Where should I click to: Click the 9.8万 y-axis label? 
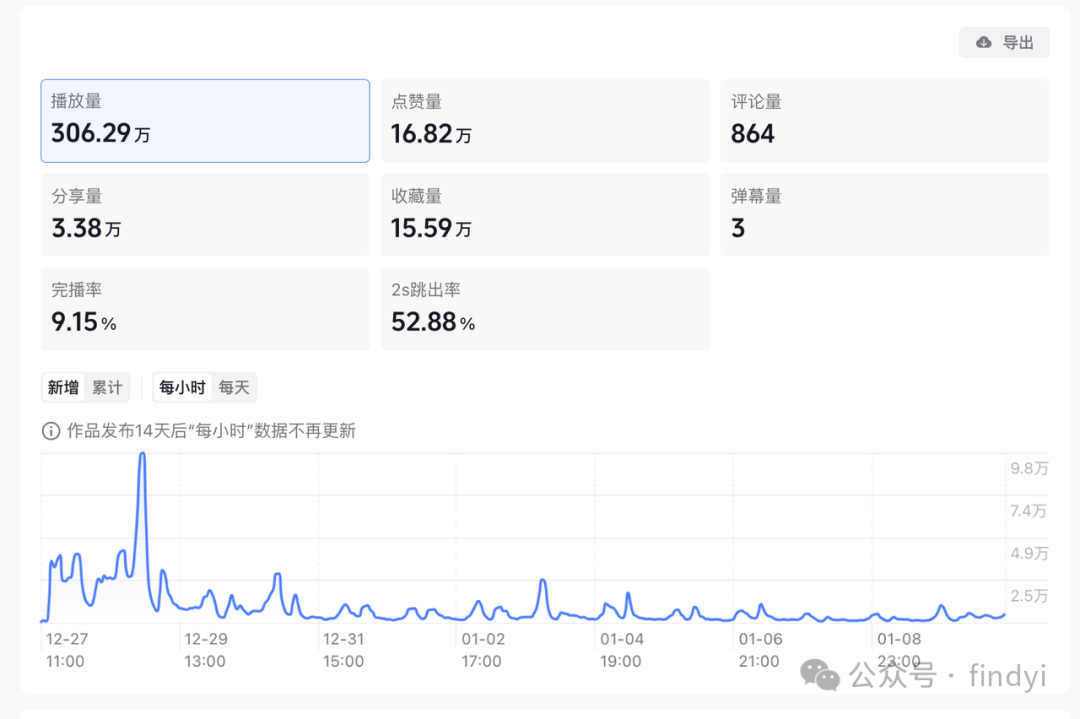[x=1029, y=468]
